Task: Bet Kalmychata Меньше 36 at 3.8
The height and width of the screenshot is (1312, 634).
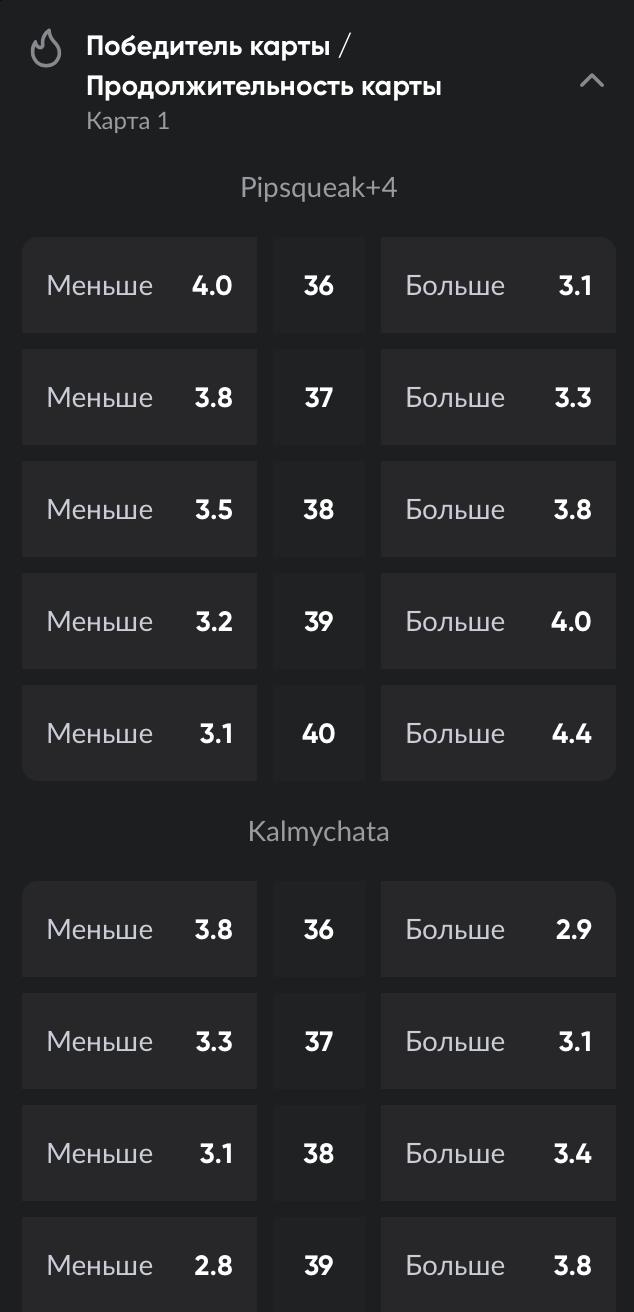Action: click(139, 930)
